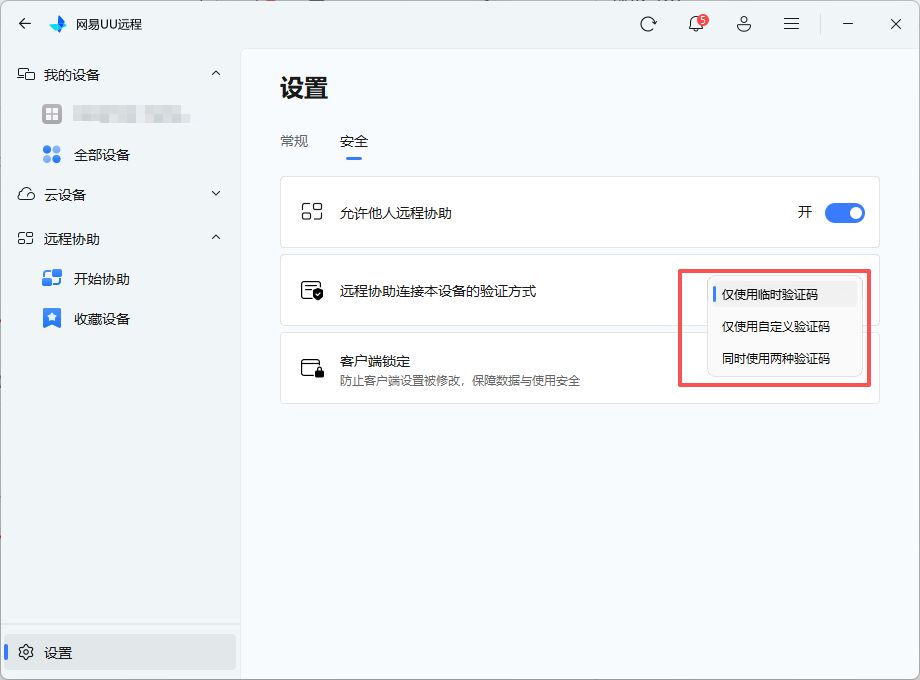Screen dimensions: 920x680
Task: Click the 客户端锁定 lock icon
Action: (x=312, y=368)
